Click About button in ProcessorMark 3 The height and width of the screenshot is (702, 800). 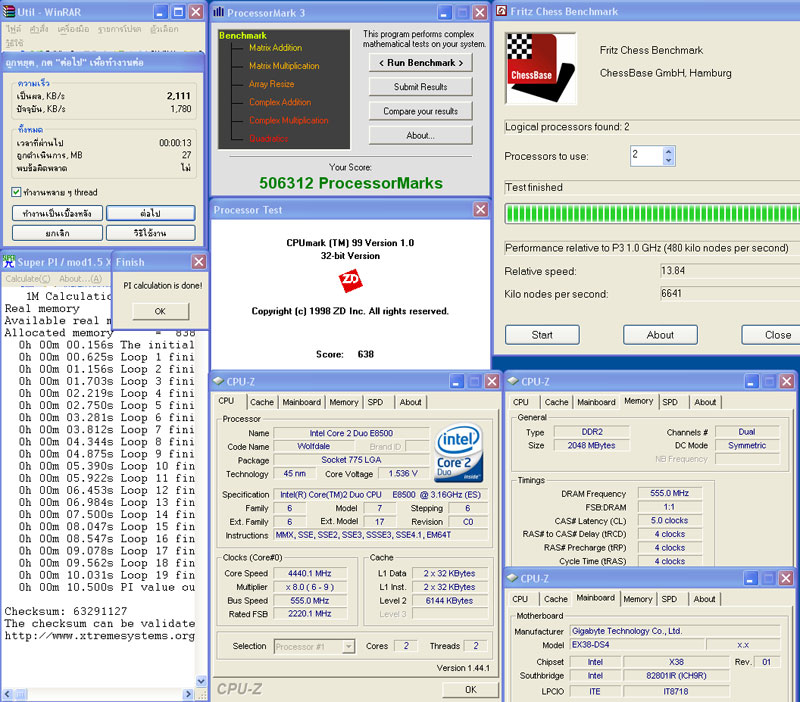(x=420, y=135)
